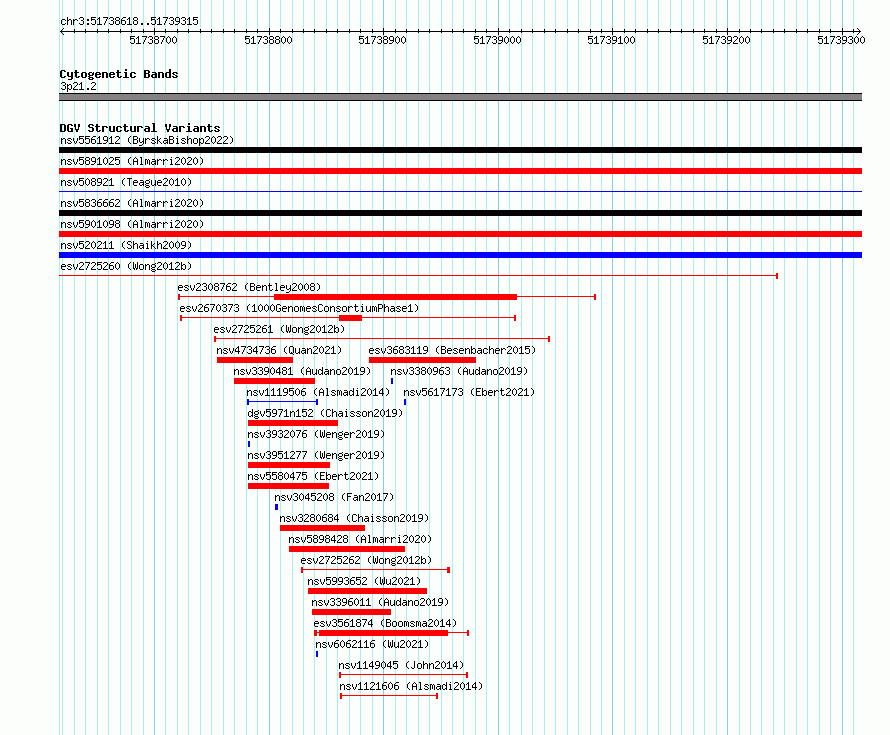Select the Cytogenetic Bands track title
Screen dimensions: 890x735
coord(119,74)
